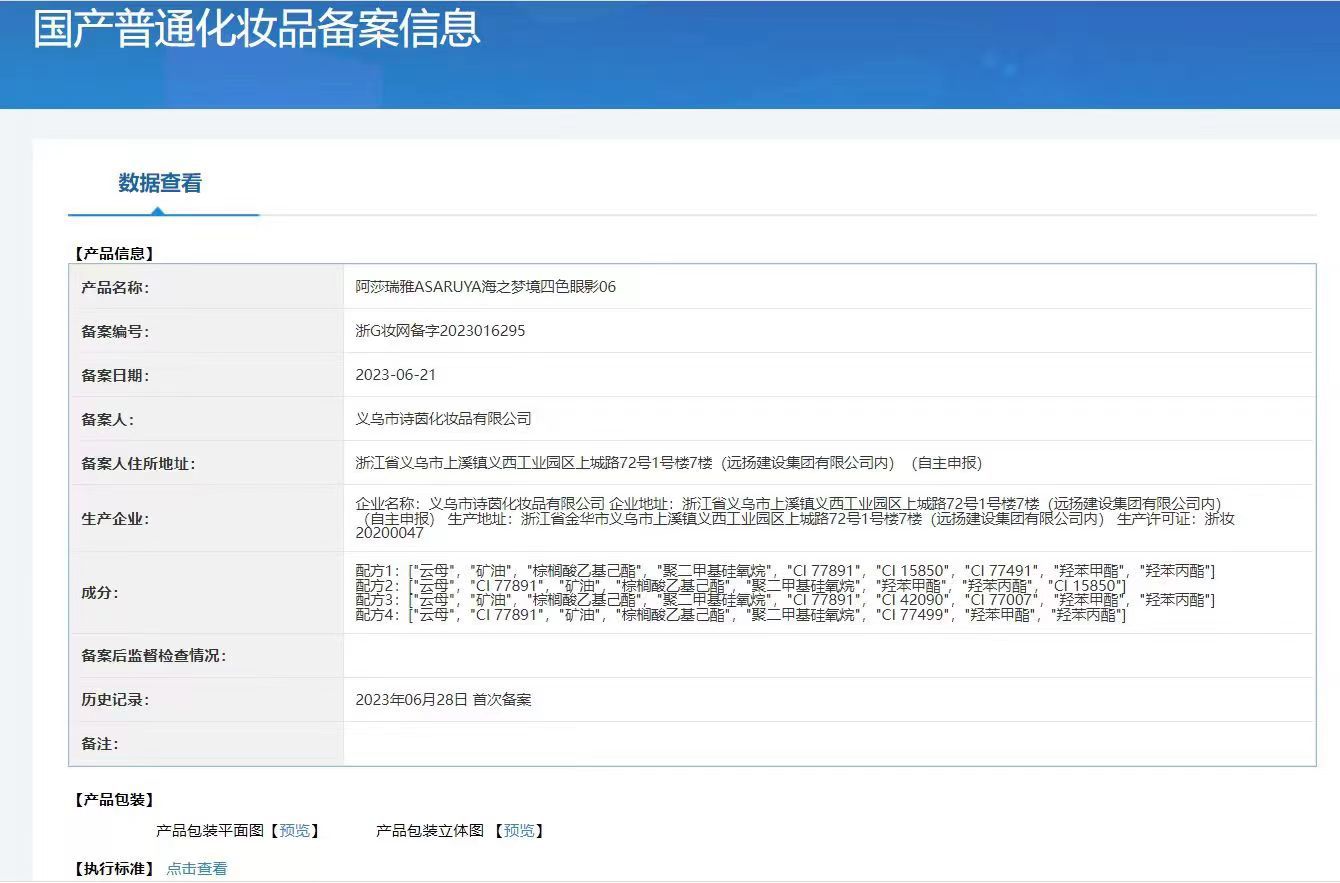Click the 历史记录 row label
Image resolution: width=1340 pixels, height=883 pixels.
click(x=115, y=700)
